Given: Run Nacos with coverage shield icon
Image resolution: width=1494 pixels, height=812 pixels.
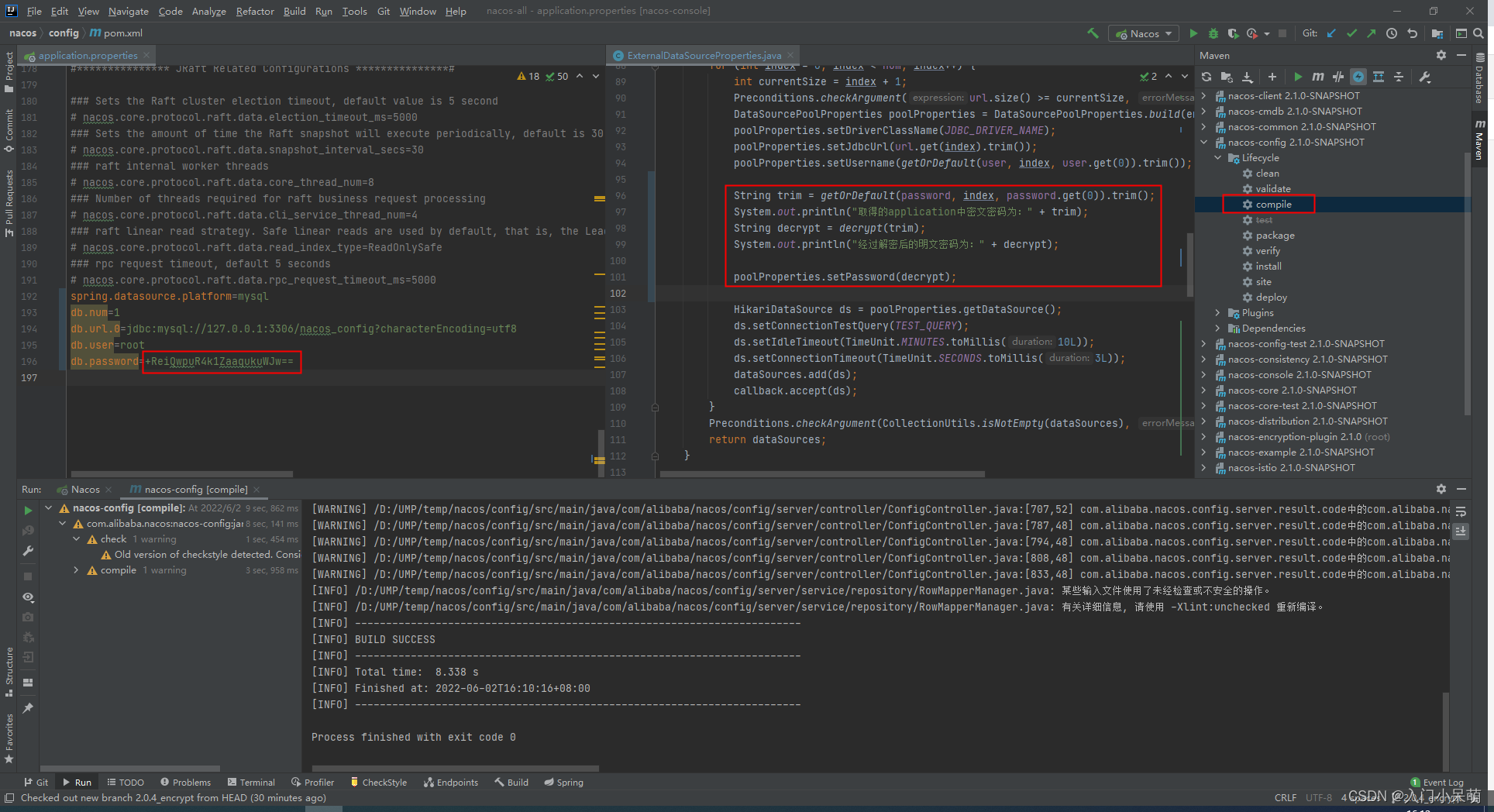Looking at the screenshot, I should 1233,33.
